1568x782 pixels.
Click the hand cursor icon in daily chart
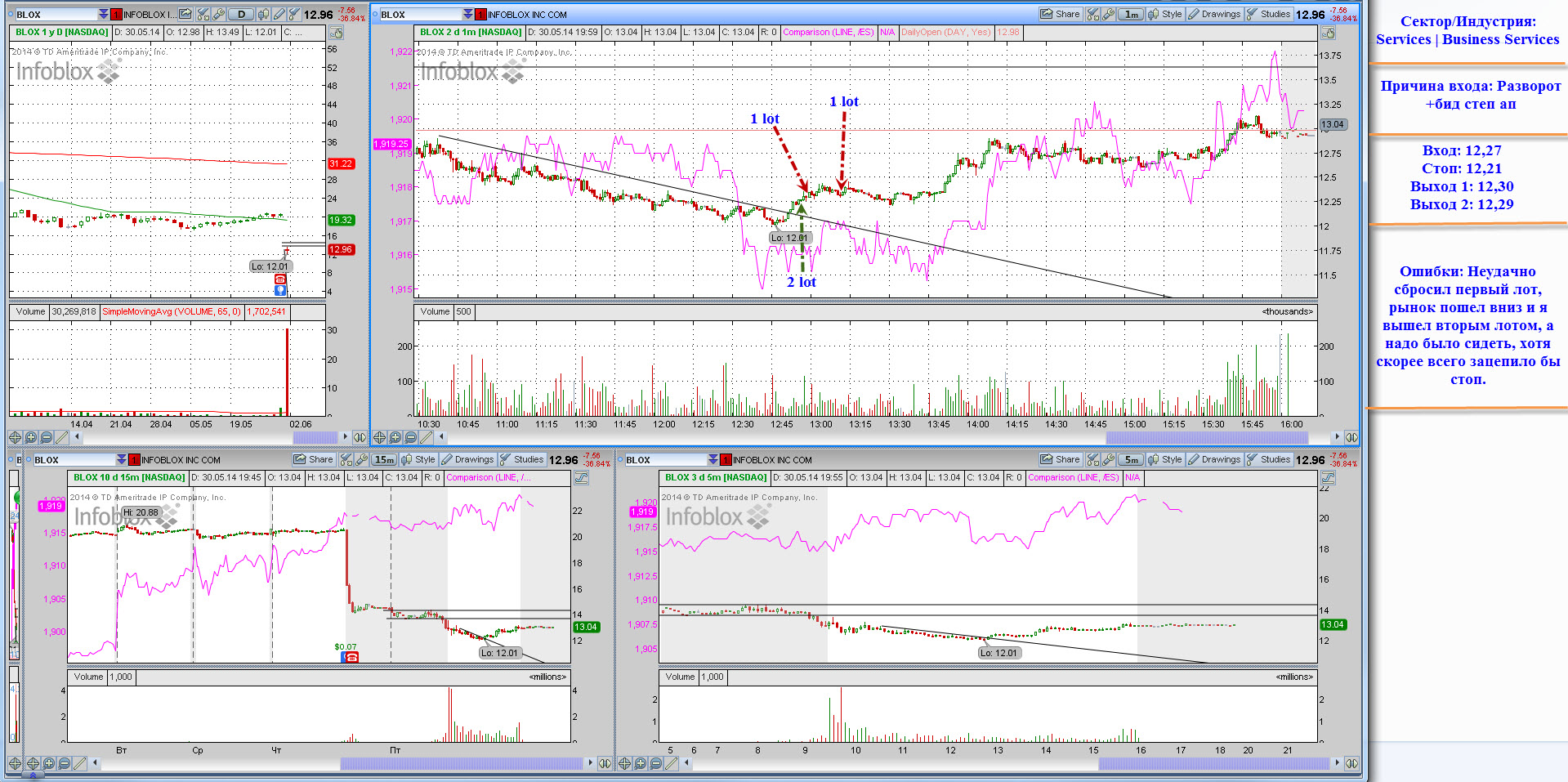tap(336, 33)
